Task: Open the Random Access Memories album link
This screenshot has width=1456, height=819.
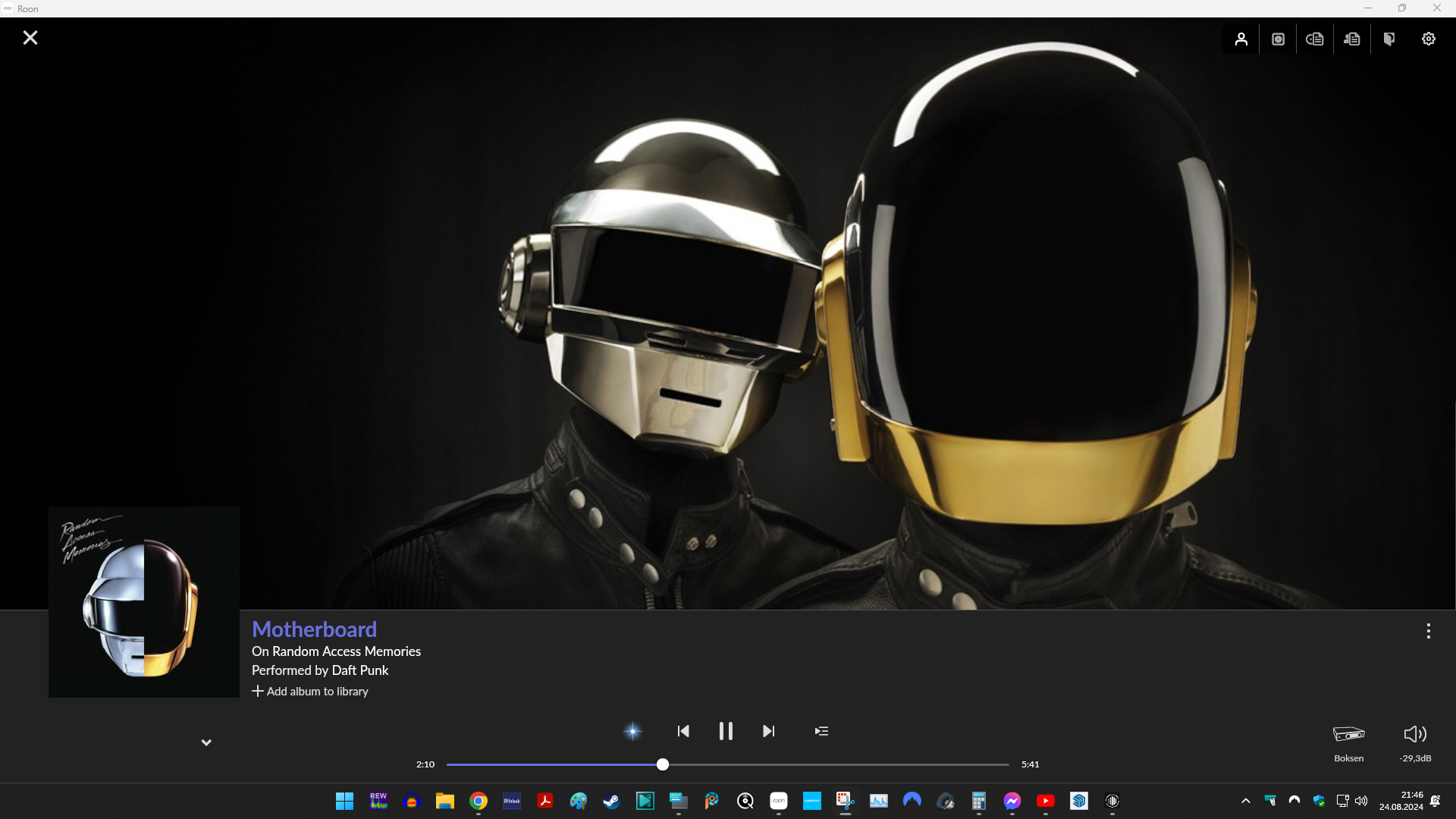Action: pyautogui.click(x=347, y=651)
